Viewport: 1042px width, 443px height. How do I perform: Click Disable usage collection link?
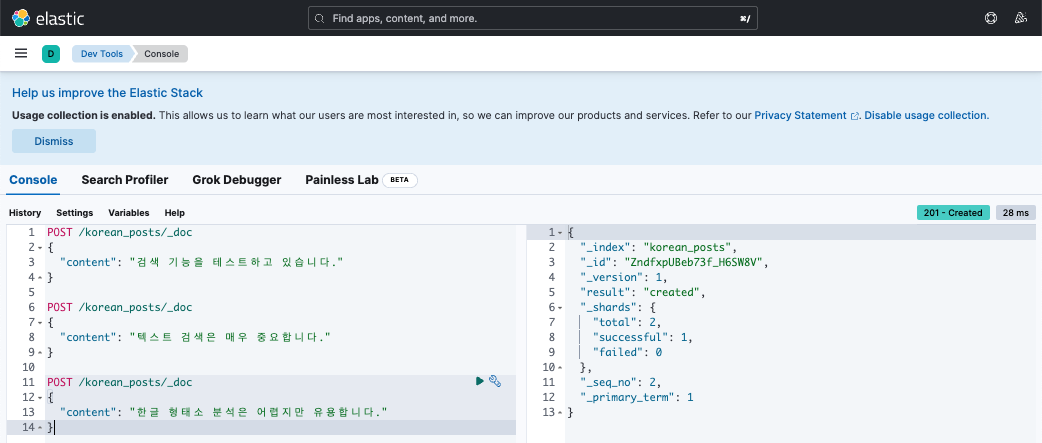(926, 115)
